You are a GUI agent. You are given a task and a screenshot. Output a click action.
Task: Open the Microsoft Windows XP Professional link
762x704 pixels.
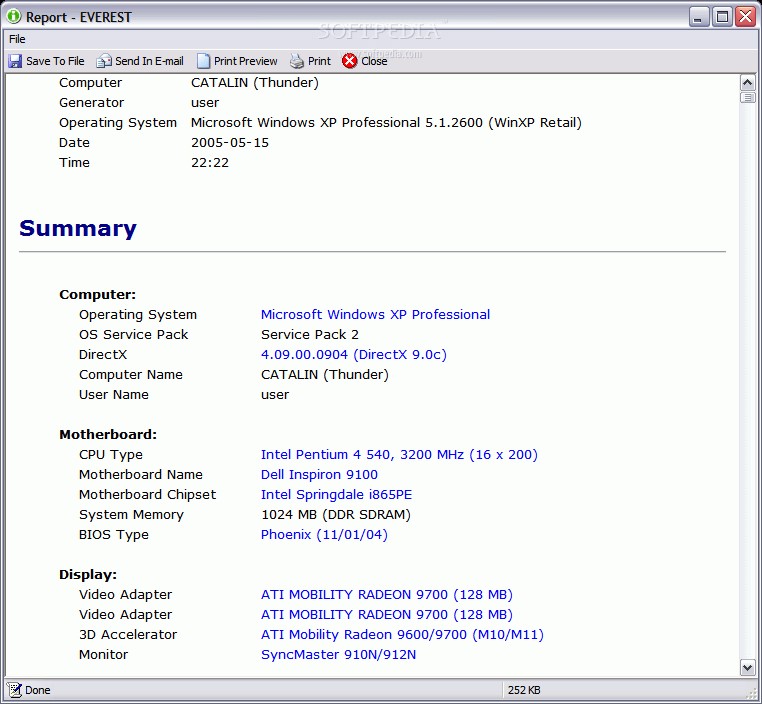click(375, 315)
